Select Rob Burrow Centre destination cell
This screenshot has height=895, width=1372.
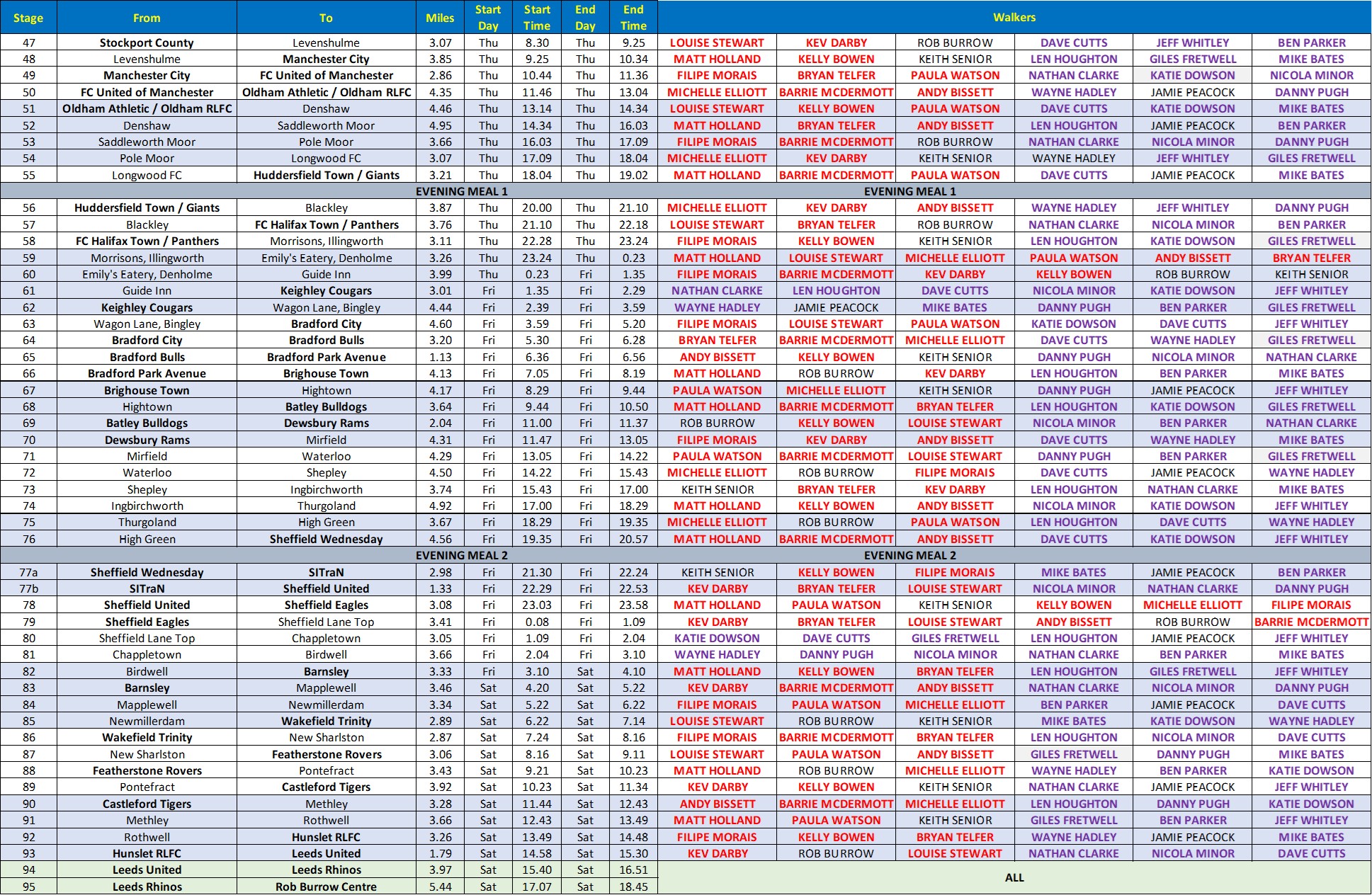pyautogui.click(x=326, y=887)
